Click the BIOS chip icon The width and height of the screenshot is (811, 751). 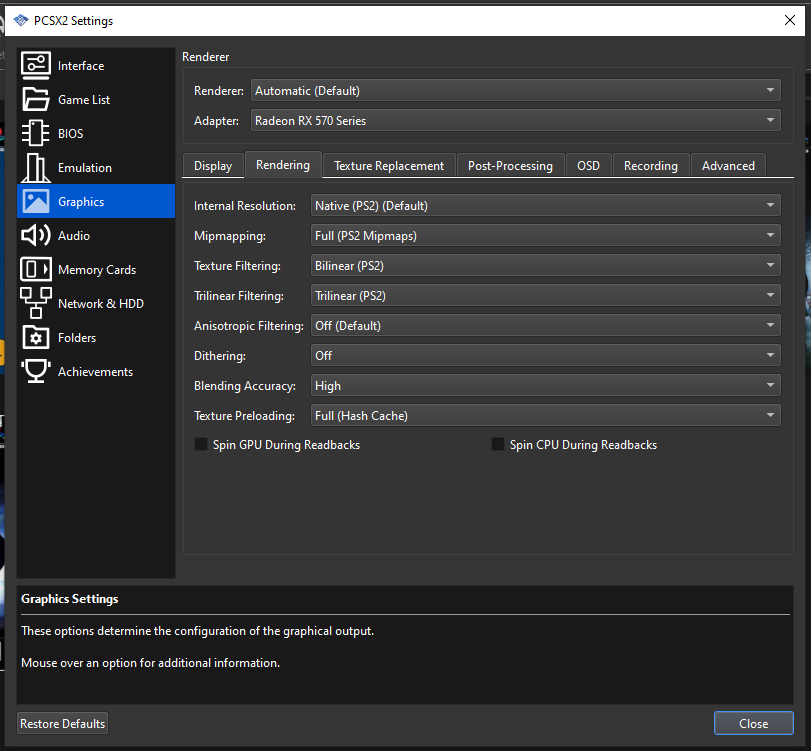click(35, 133)
